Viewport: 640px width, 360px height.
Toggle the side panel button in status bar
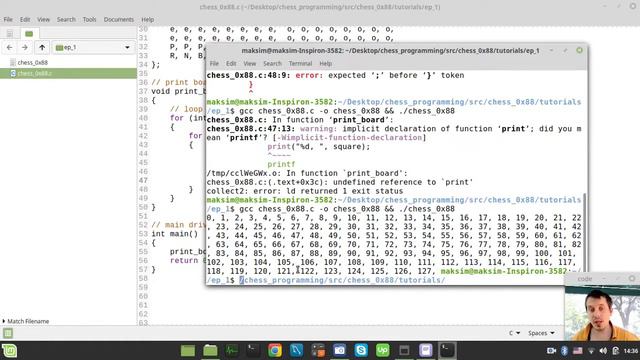pyautogui.click(x=8, y=333)
